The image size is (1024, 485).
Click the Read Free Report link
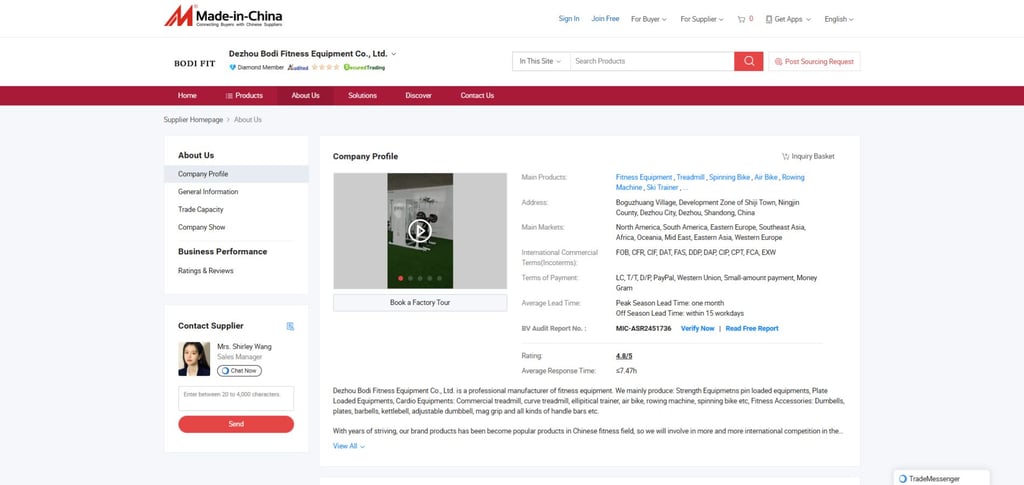[x=752, y=329]
